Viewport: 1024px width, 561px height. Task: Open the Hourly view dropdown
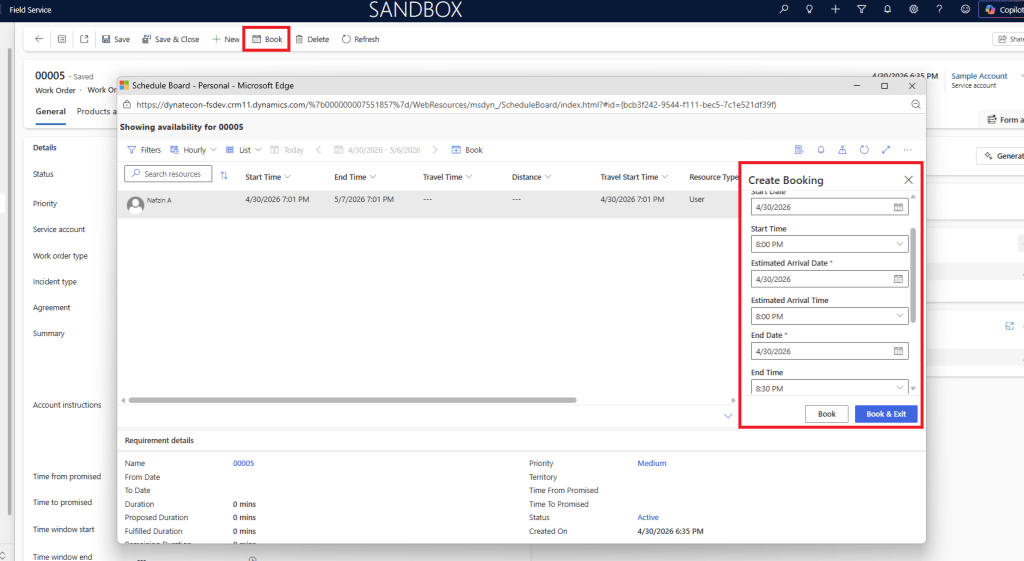coord(193,150)
